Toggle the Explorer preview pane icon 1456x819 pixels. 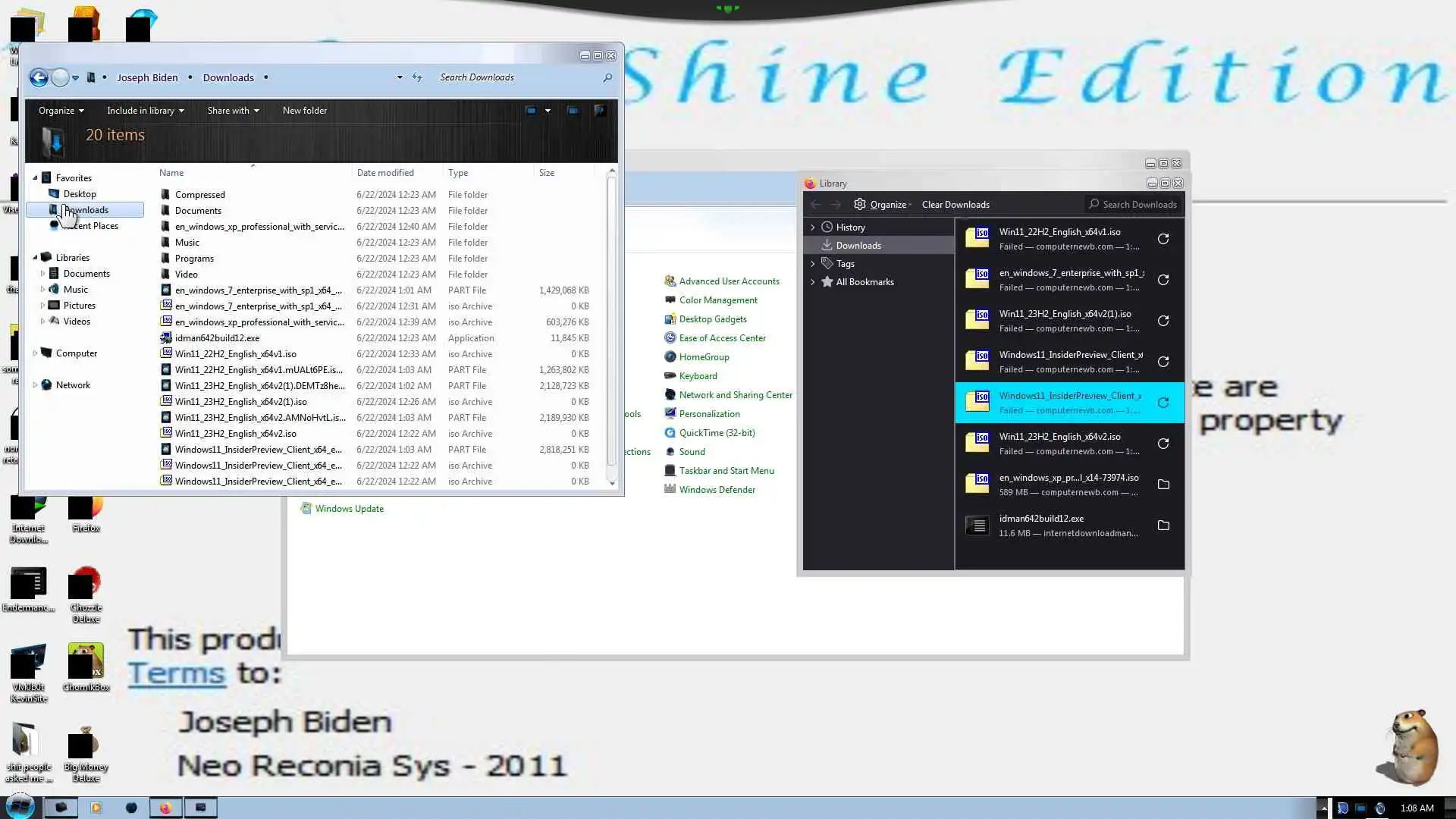(x=573, y=111)
